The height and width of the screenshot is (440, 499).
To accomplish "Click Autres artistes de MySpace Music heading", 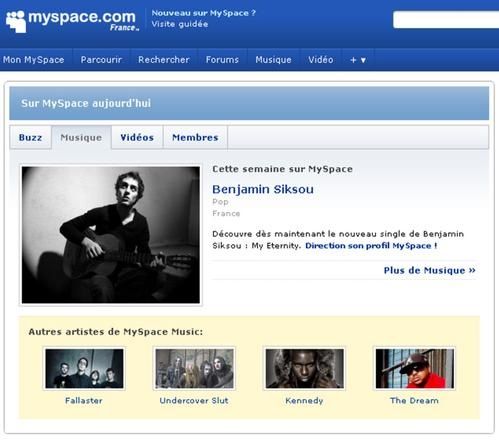I will [x=116, y=332].
